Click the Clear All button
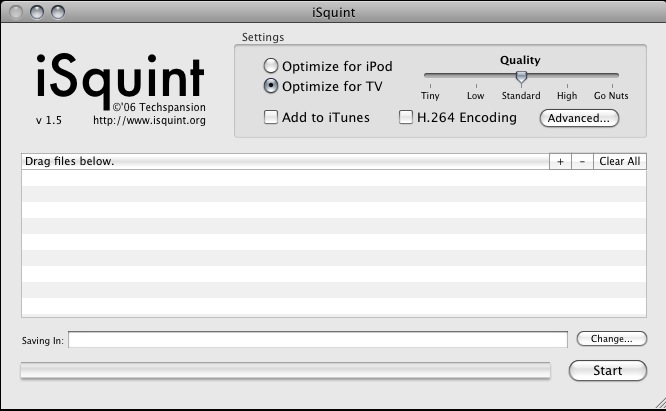The image size is (666, 411). pos(620,161)
